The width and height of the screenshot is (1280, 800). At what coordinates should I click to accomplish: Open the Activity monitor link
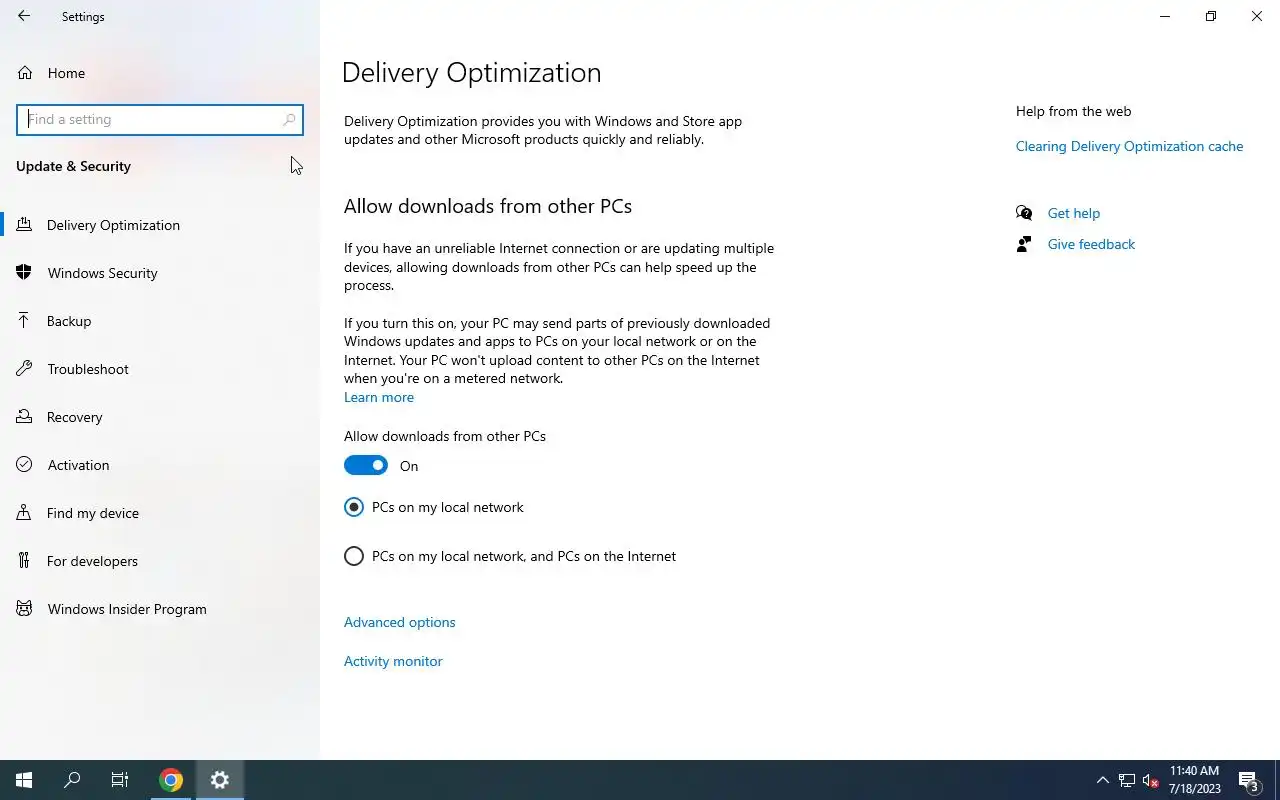[x=393, y=661]
